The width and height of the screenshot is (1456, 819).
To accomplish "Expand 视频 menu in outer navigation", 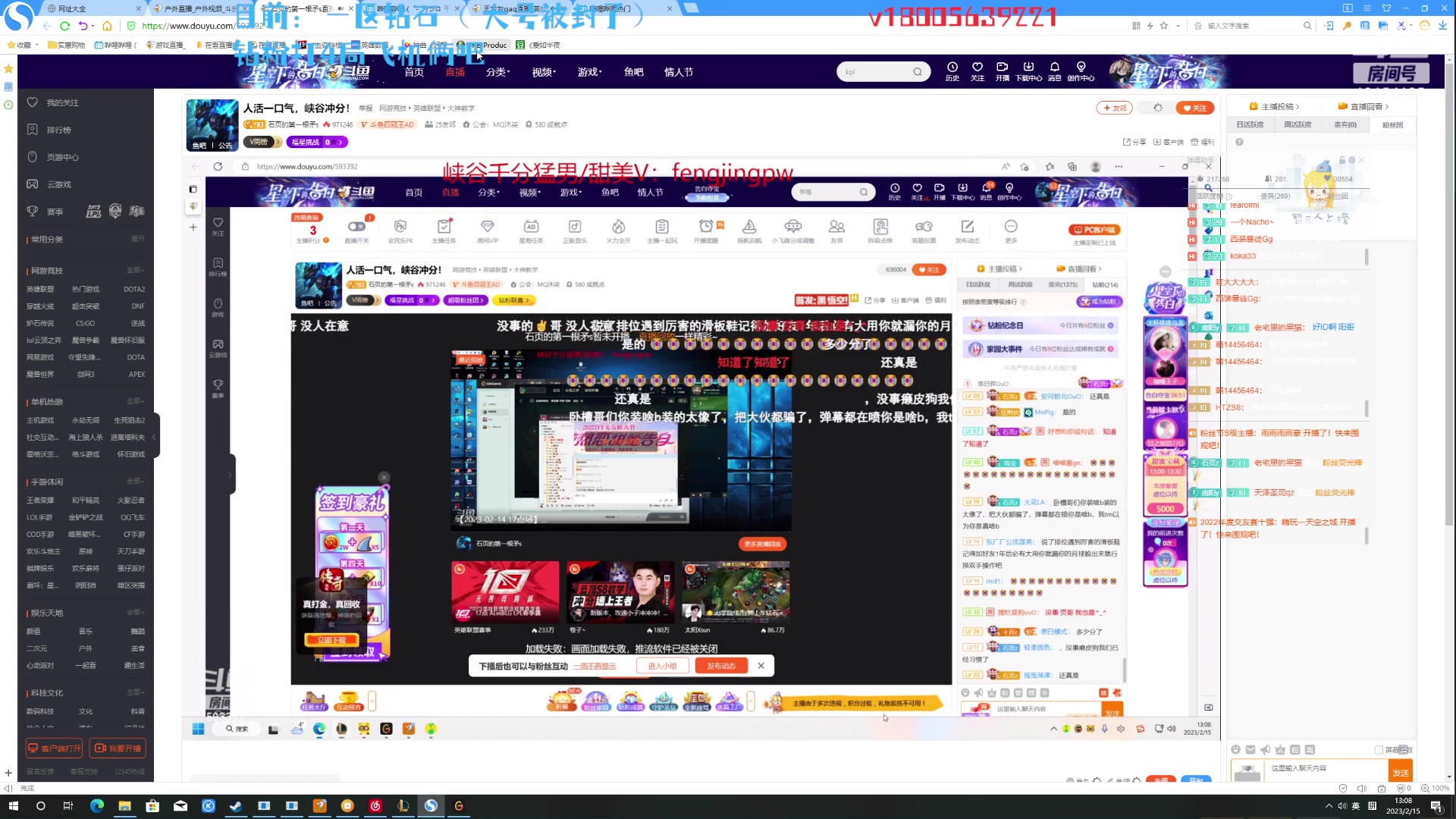I will point(544,72).
